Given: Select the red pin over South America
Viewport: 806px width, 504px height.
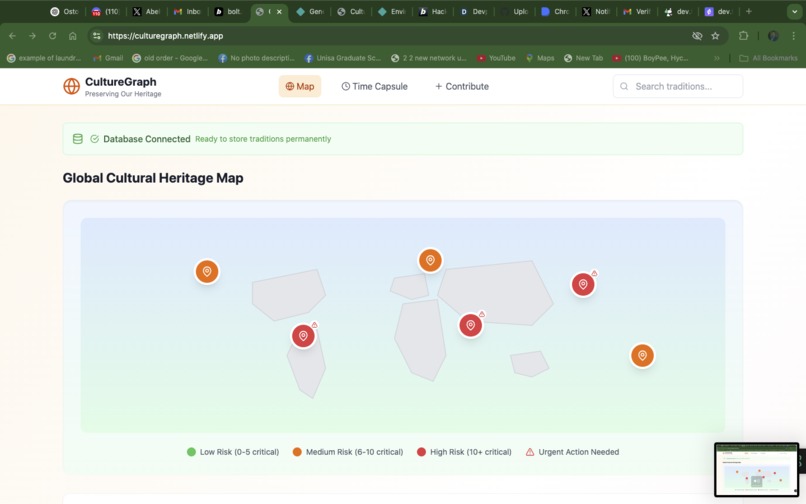Looking at the screenshot, I should (x=303, y=336).
